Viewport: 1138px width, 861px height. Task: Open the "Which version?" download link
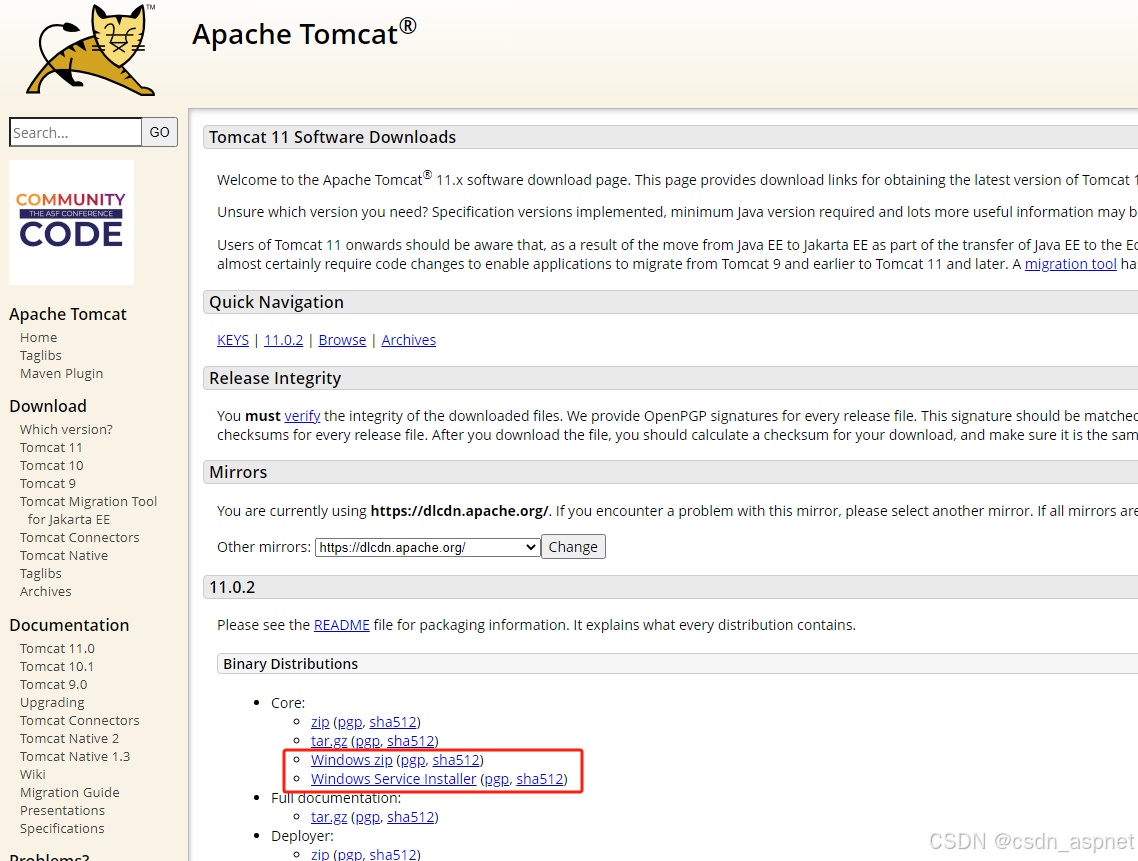tap(66, 430)
